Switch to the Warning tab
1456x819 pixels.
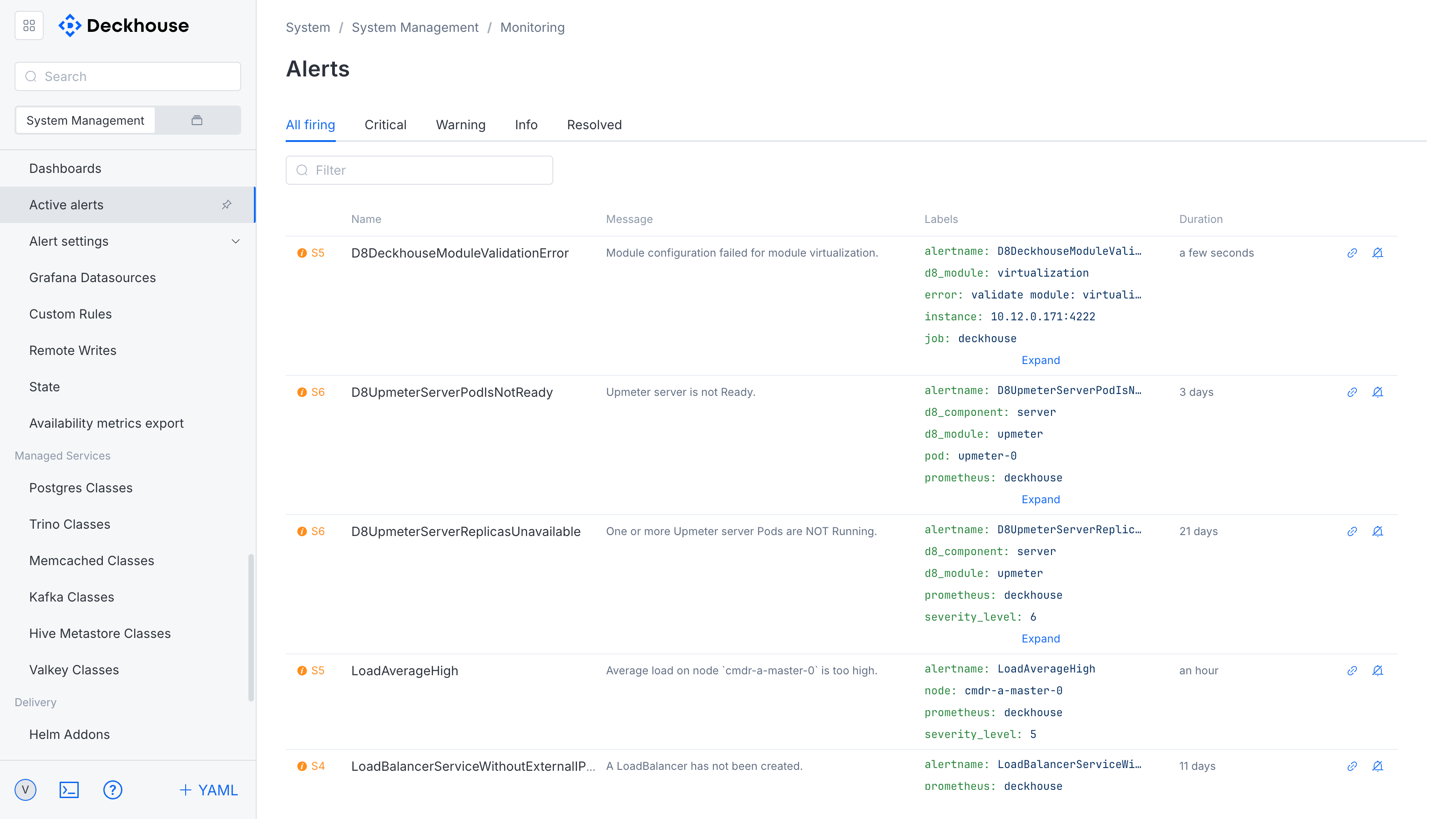point(460,125)
